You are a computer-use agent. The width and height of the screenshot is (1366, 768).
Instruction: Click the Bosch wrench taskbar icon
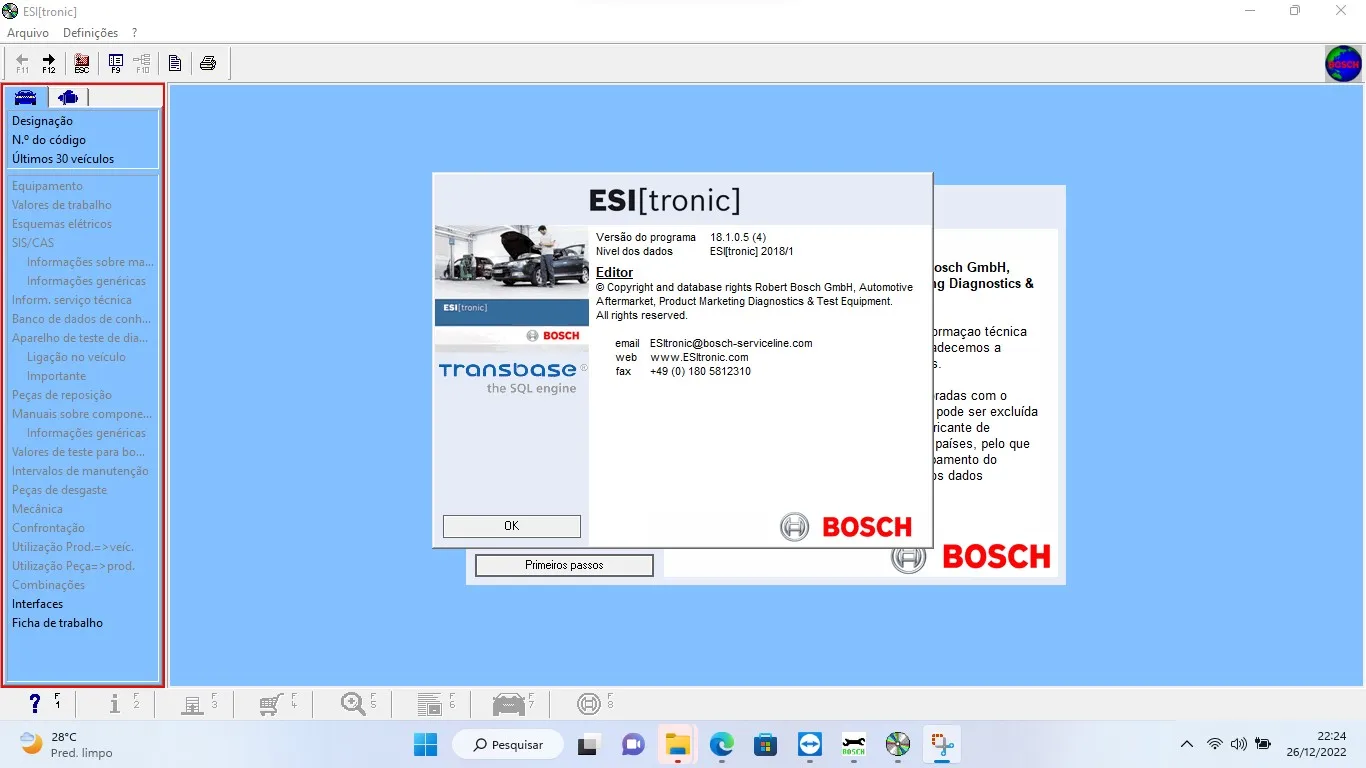(854, 744)
